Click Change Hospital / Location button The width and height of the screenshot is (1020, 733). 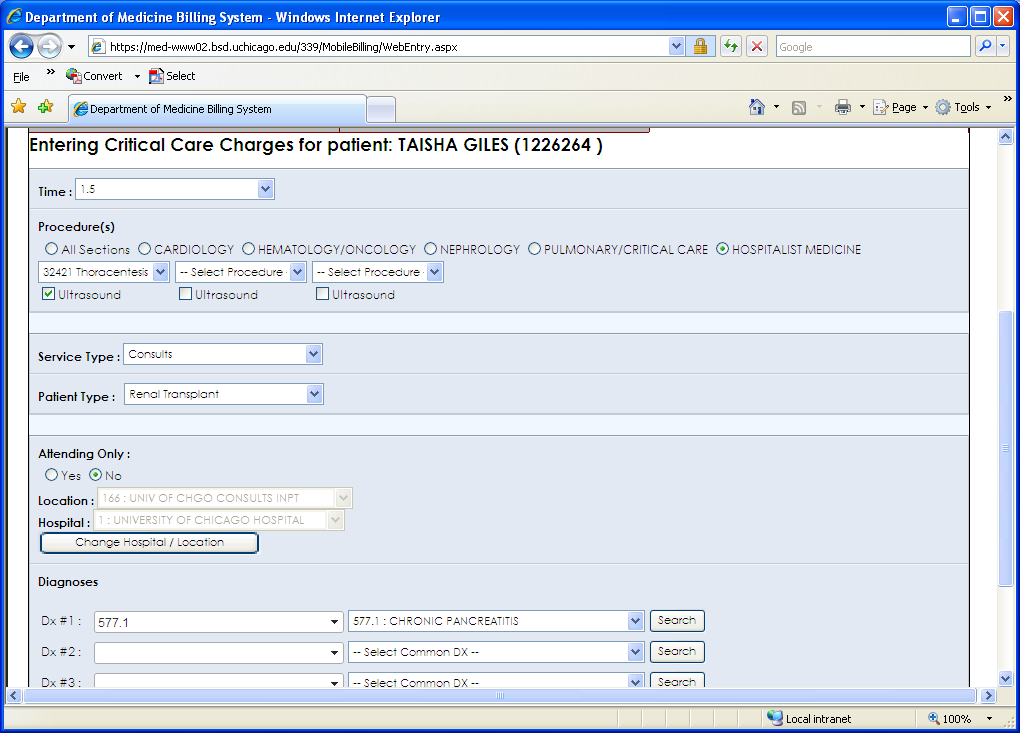click(149, 542)
